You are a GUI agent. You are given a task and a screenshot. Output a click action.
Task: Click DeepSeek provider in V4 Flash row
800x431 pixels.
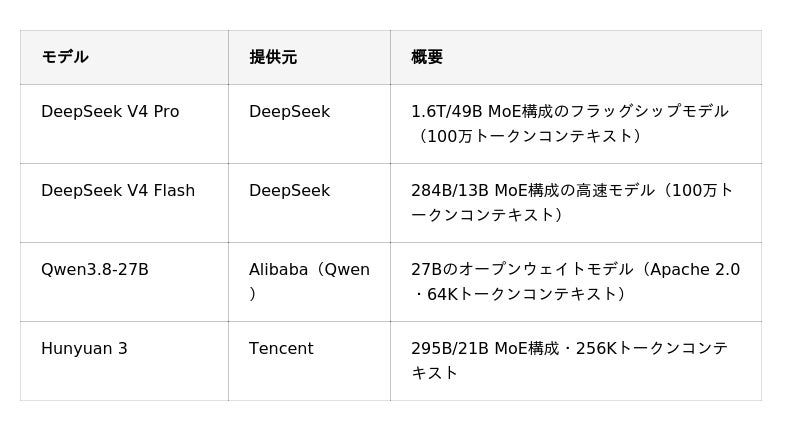pos(289,190)
